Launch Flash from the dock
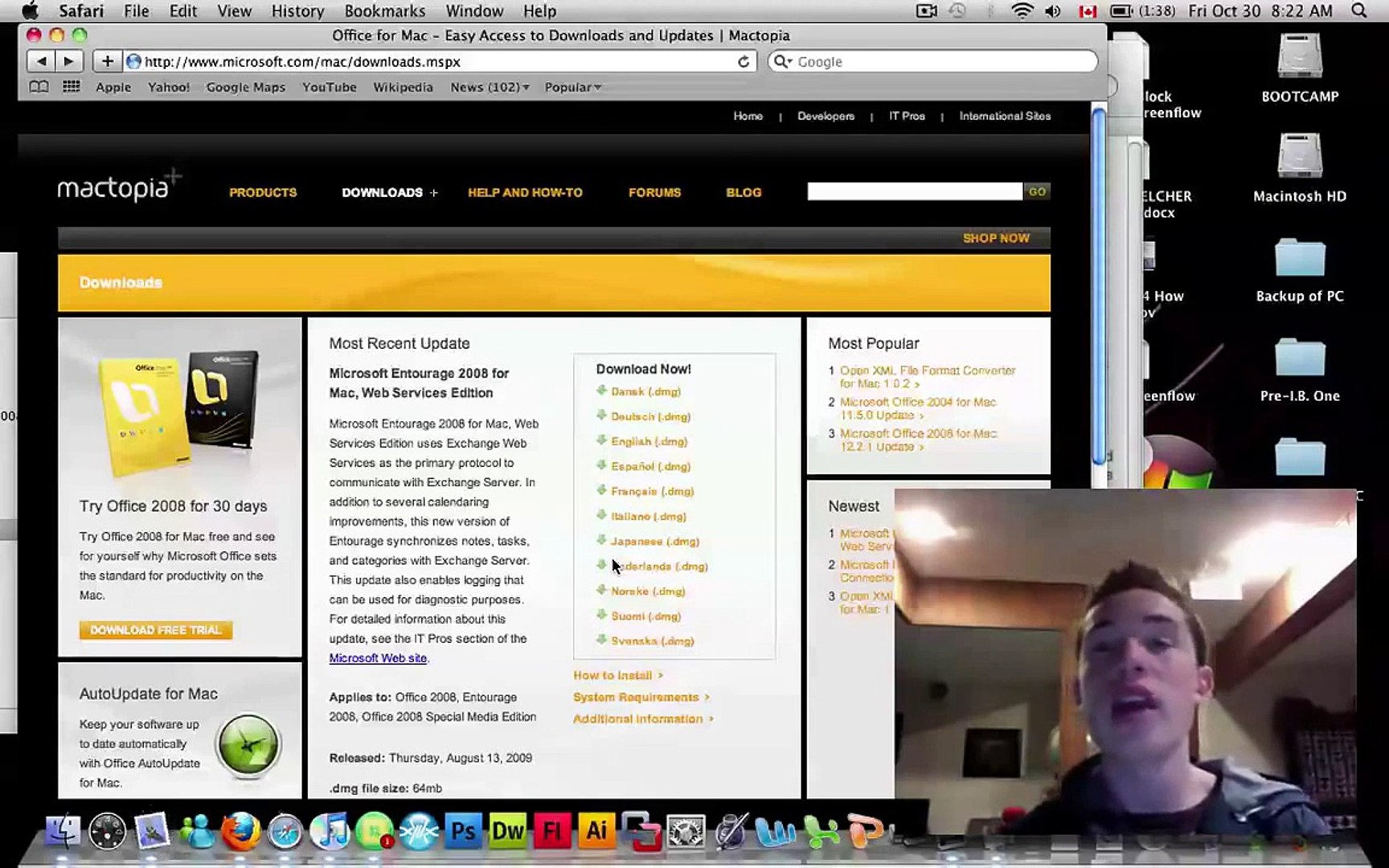Image resolution: width=1389 pixels, height=868 pixels. pos(552,831)
